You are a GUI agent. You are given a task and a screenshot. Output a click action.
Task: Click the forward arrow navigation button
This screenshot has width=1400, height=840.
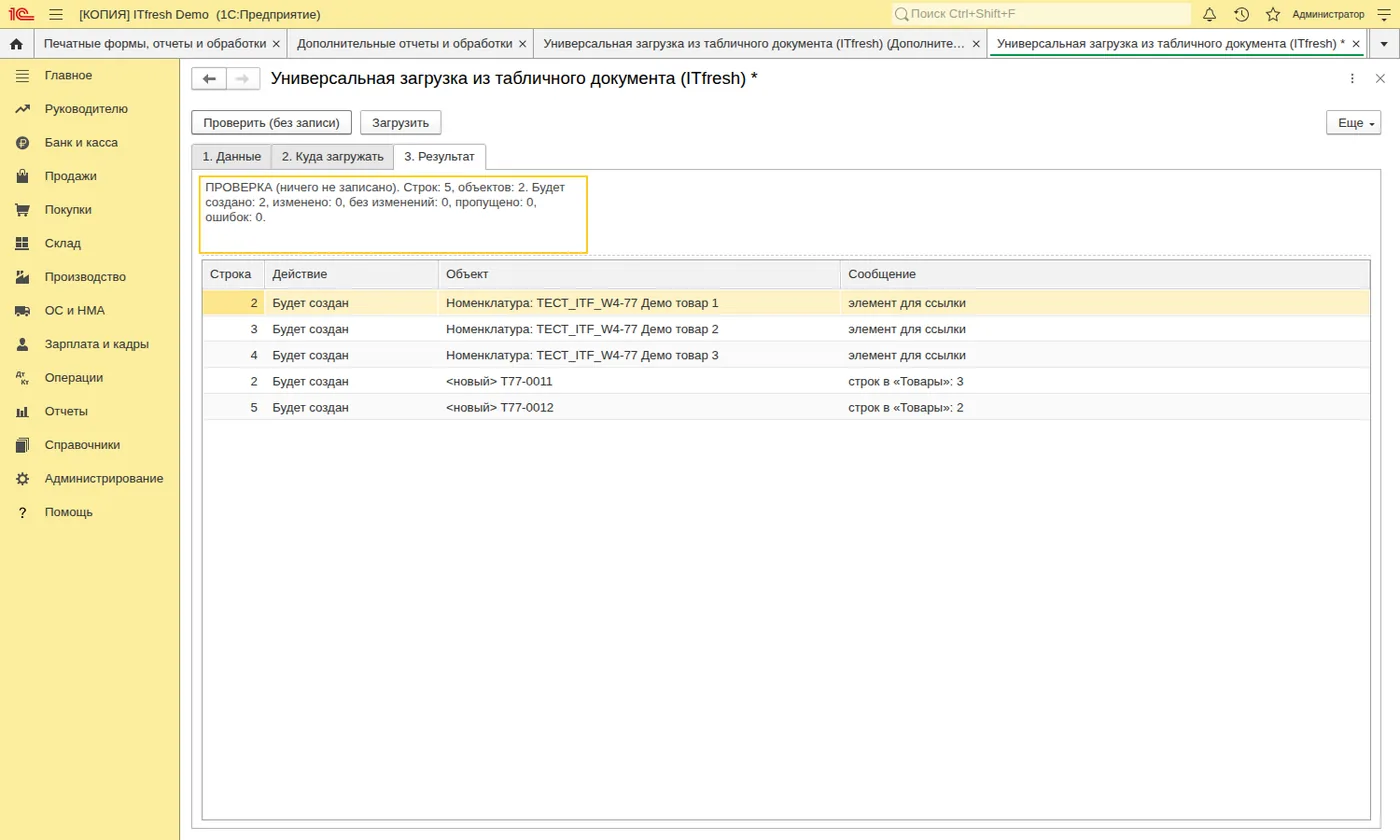point(243,79)
